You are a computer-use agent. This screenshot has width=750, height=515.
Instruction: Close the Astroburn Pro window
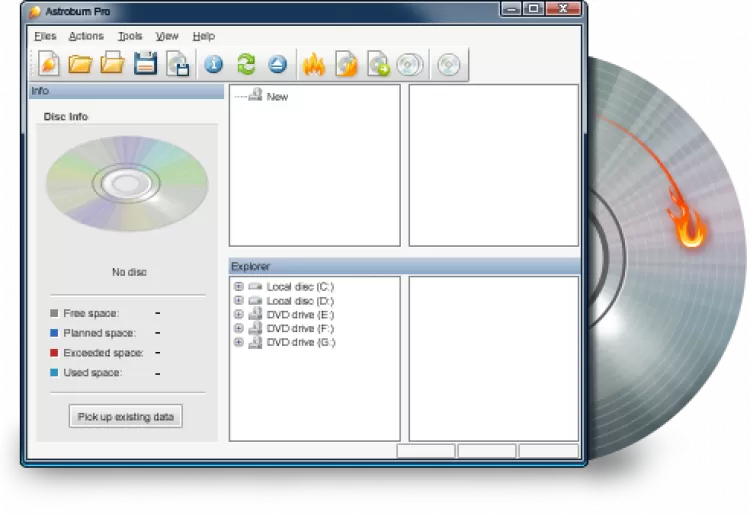tap(563, 9)
